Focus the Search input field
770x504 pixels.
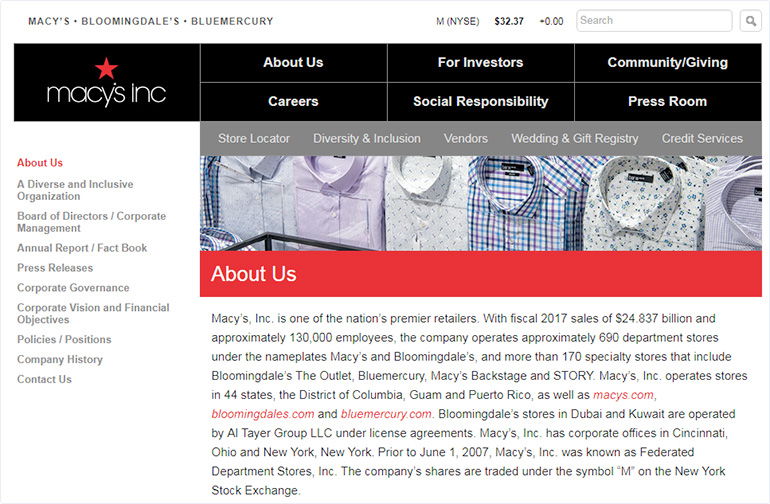point(654,21)
